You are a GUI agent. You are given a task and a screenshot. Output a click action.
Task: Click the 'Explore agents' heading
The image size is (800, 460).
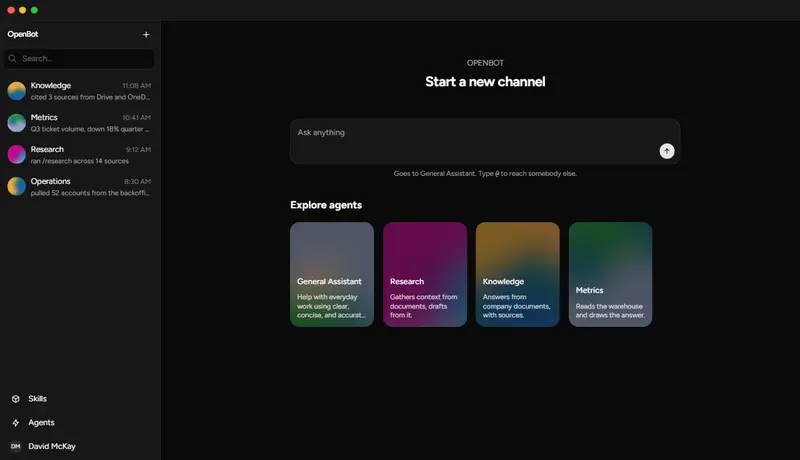(x=326, y=205)
